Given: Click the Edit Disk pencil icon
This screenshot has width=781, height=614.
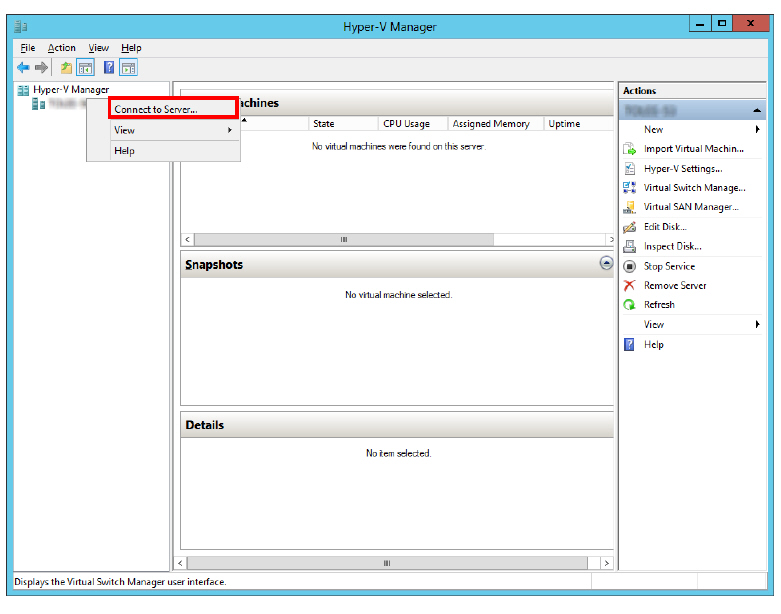Looking at the screenshot, I should pos(630,227).
